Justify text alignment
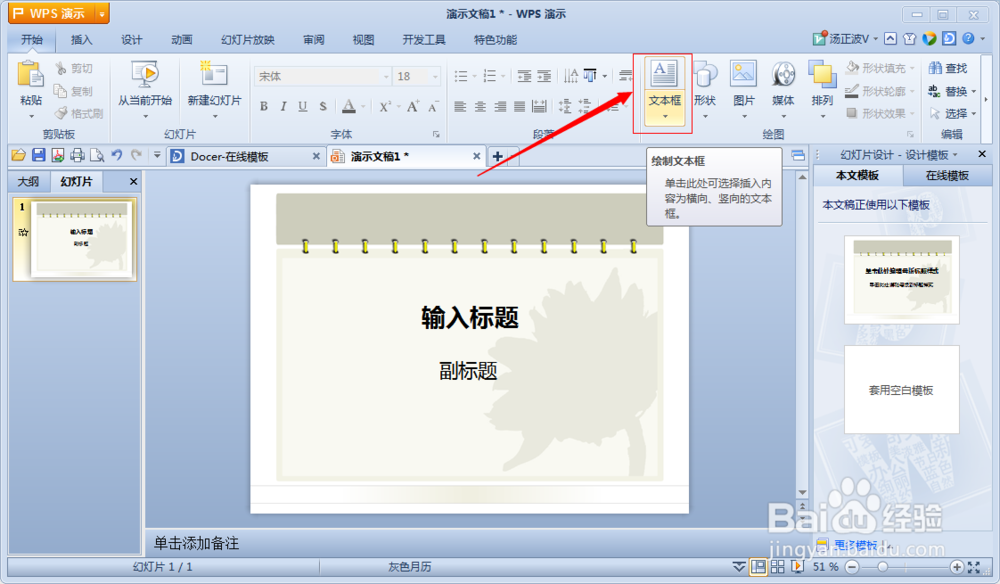 point(520,106)
